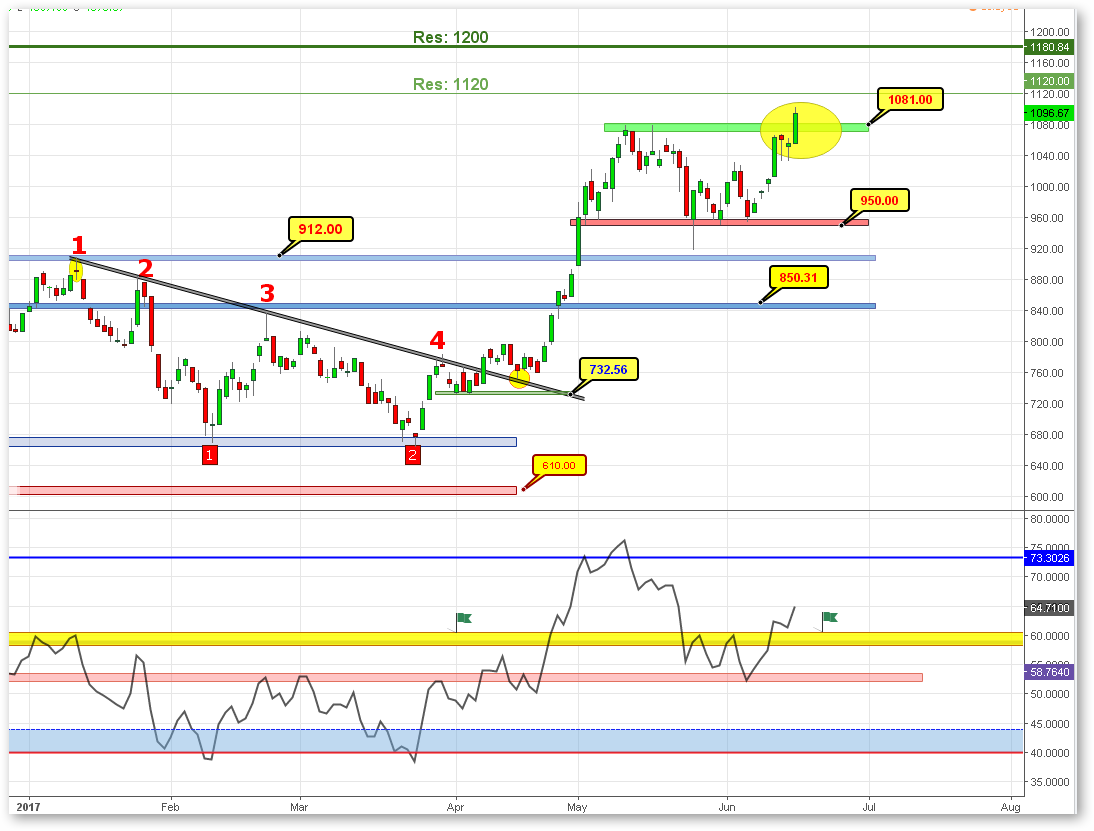
Task: Click the 732.56 trendline callout
Action: 608,369
